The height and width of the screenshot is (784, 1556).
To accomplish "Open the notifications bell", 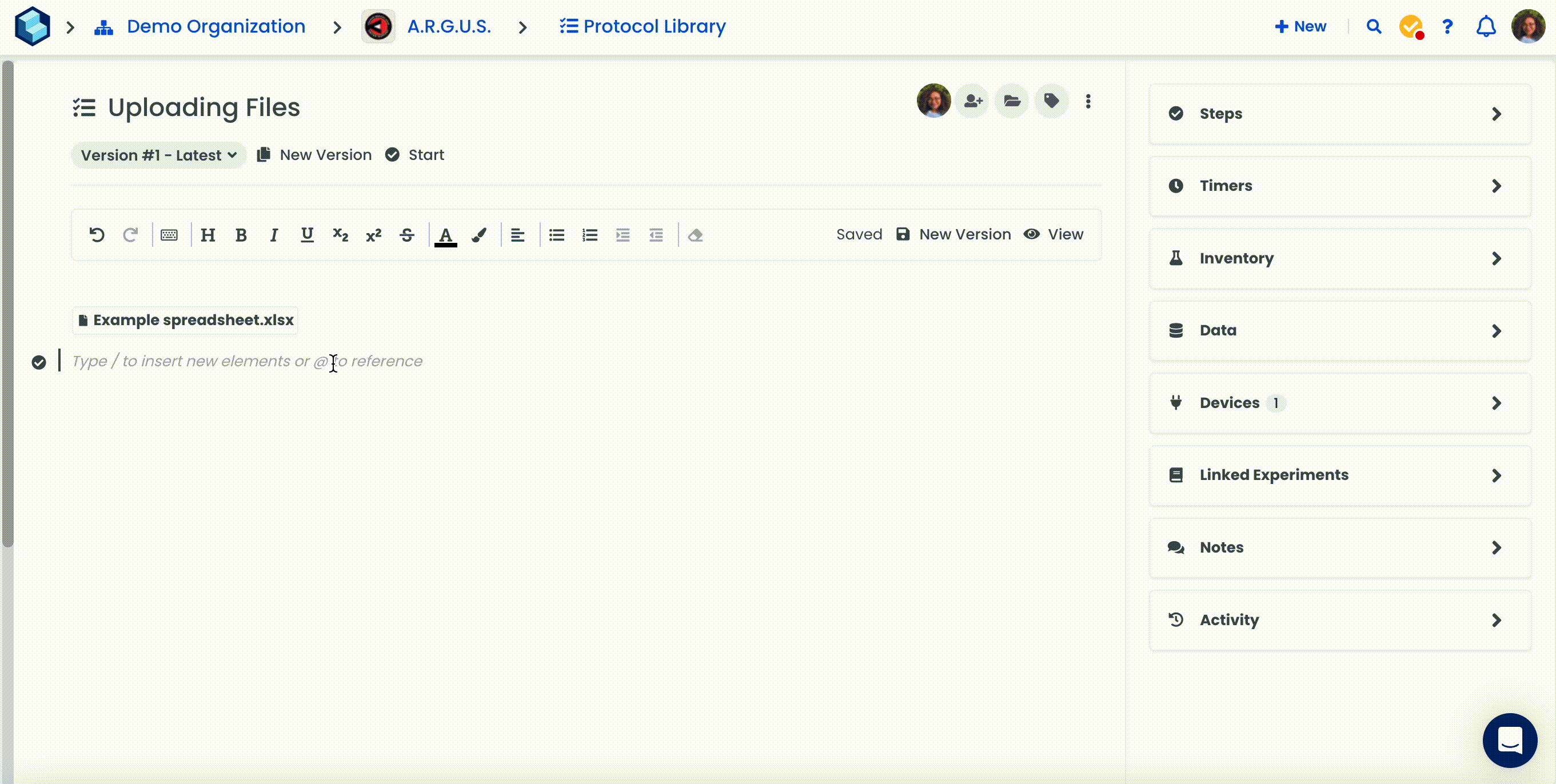I will pyautogui.click(x=1486, y=27).
